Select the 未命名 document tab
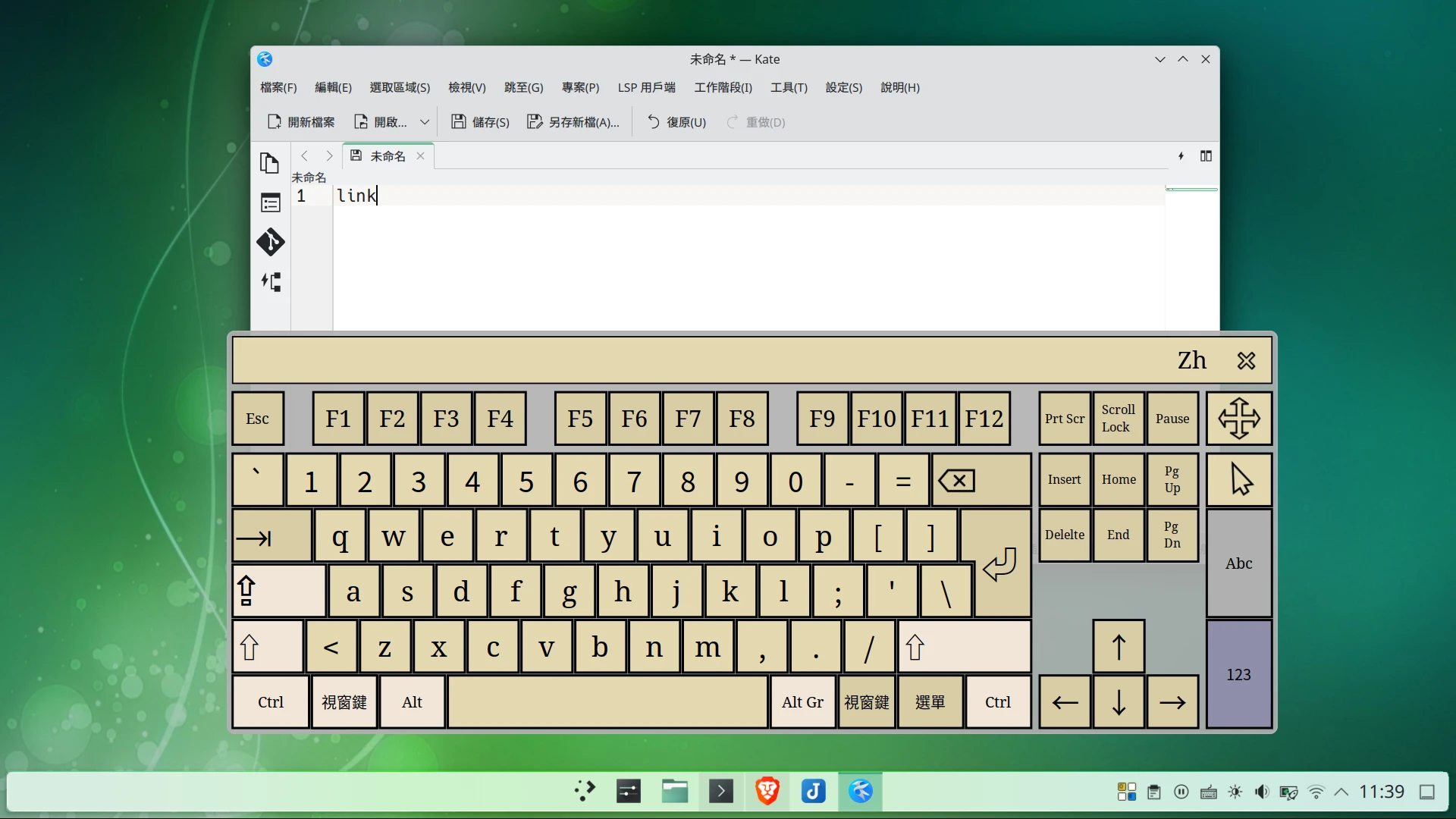Viewport: 1456px width, 819px height. click(x=388, y=156)
